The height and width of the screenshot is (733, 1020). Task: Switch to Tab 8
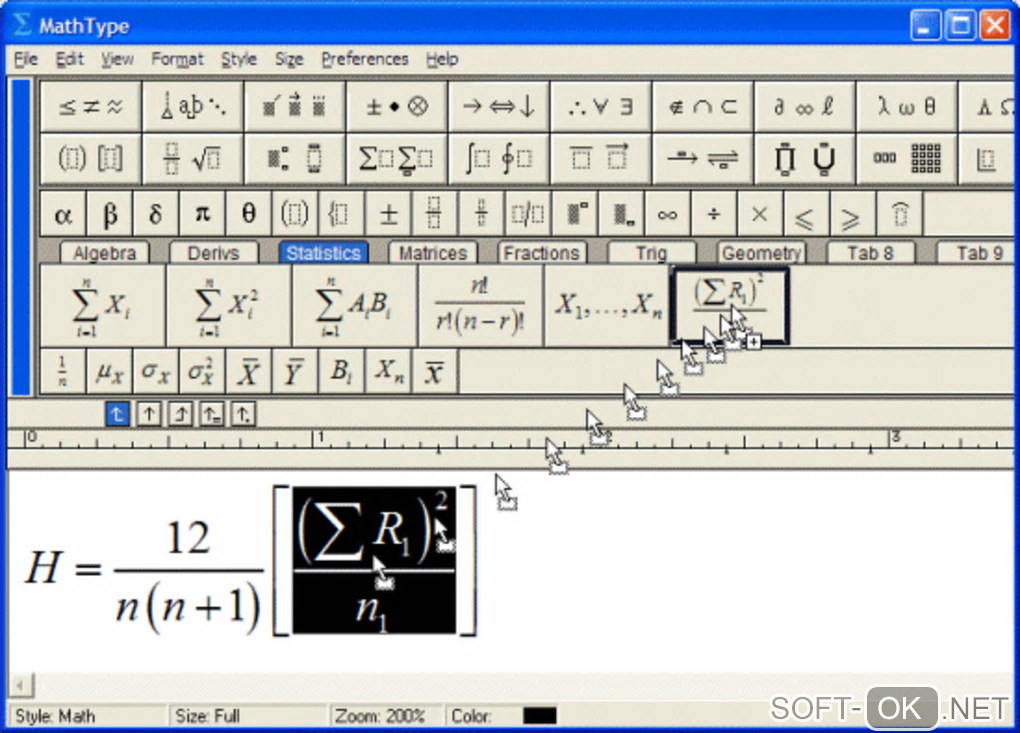(870, 252)
